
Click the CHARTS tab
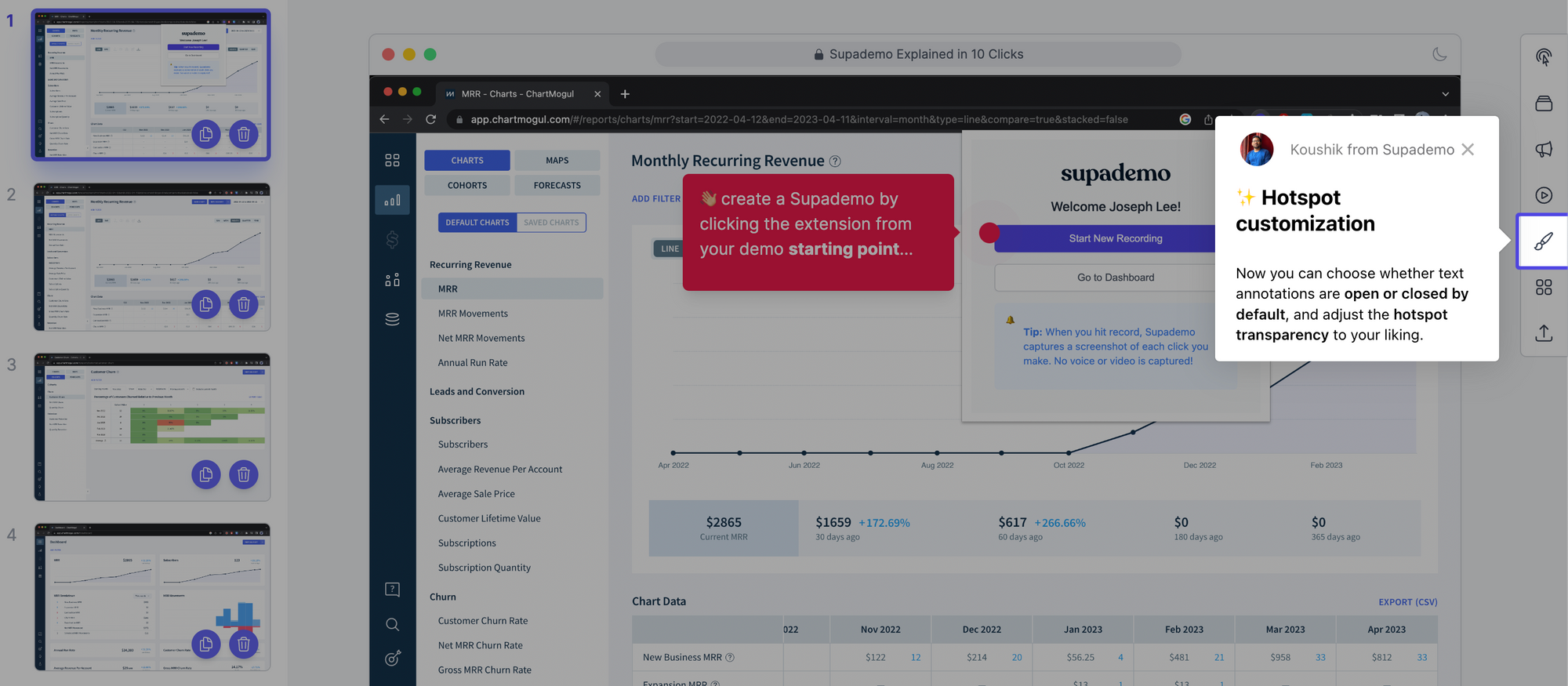[467, 160]
